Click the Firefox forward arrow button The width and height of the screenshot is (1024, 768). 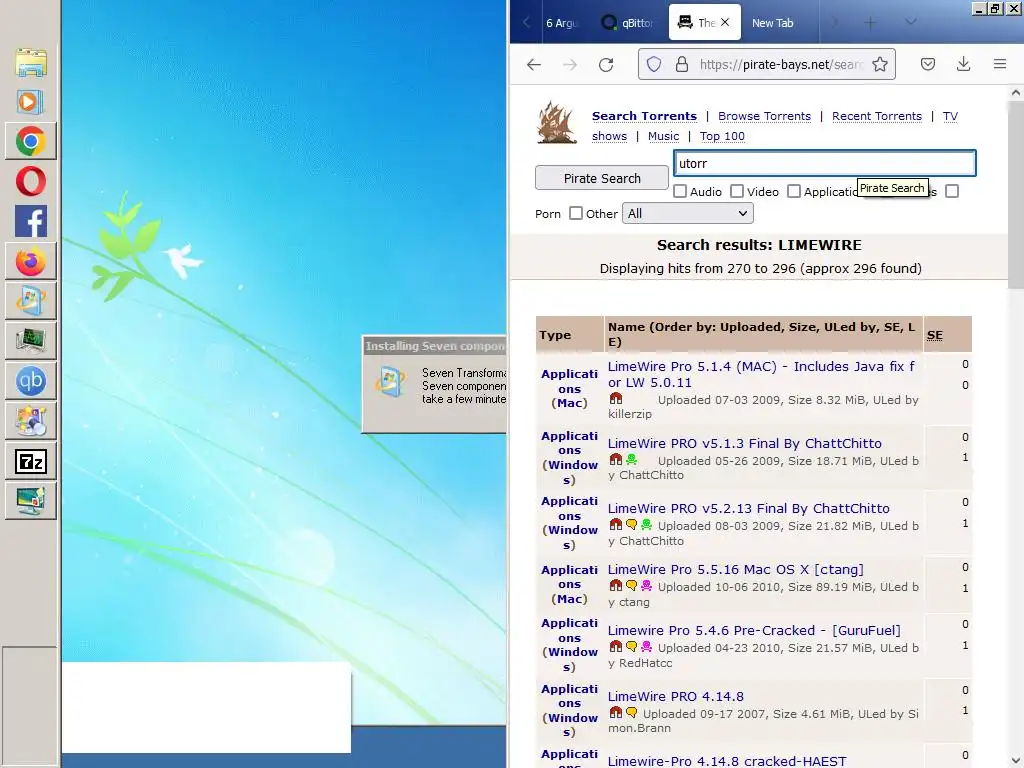[x=570, y=64]
